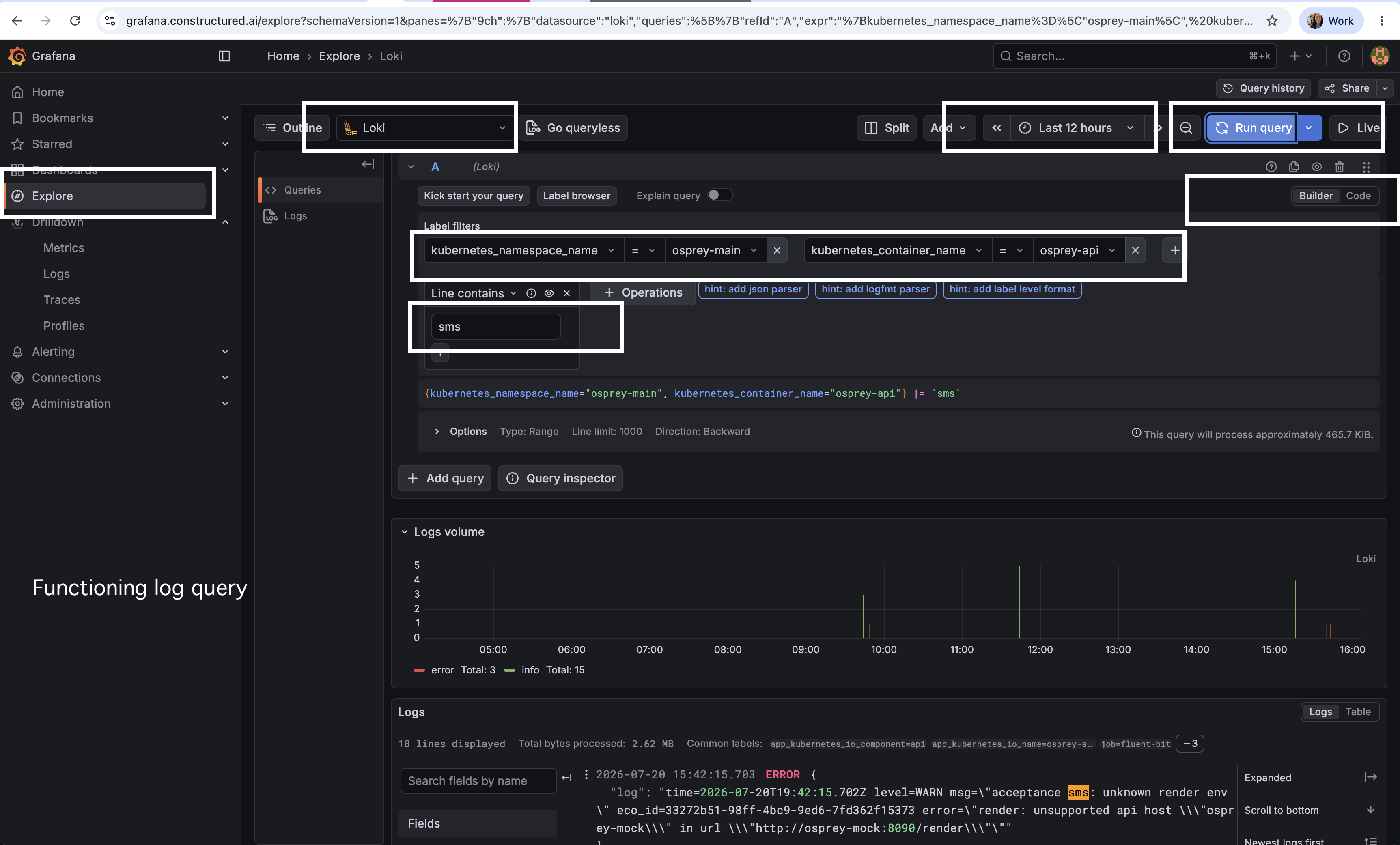Focus the Search fields by name box
Screen dimensions: 1400x845
[478, 781]
